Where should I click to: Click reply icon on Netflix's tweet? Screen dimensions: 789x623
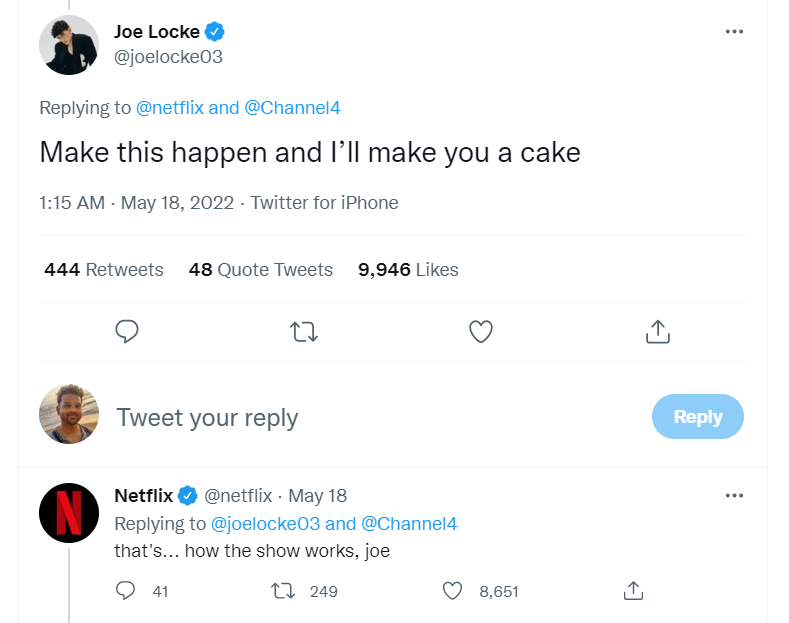126,591
